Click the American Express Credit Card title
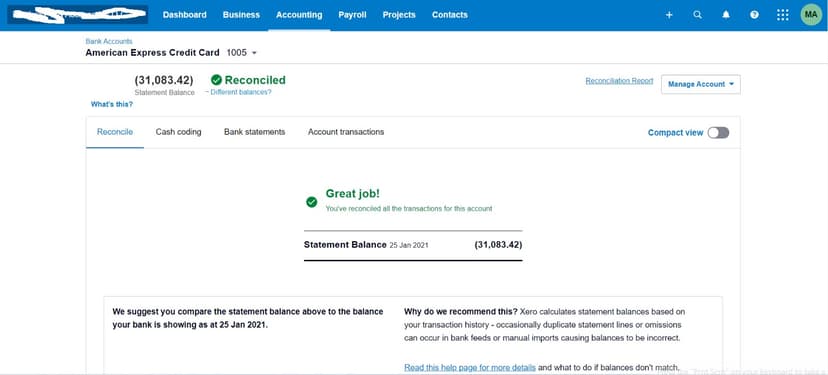Image resolution: width=828 pixels, height=375 pixels. 152,53
